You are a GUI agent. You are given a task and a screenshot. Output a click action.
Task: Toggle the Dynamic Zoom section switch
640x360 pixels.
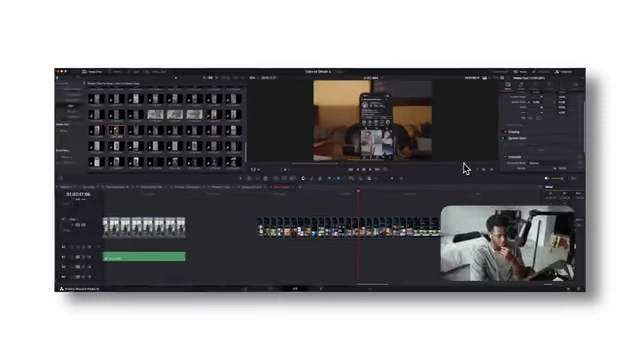[504, 138]
